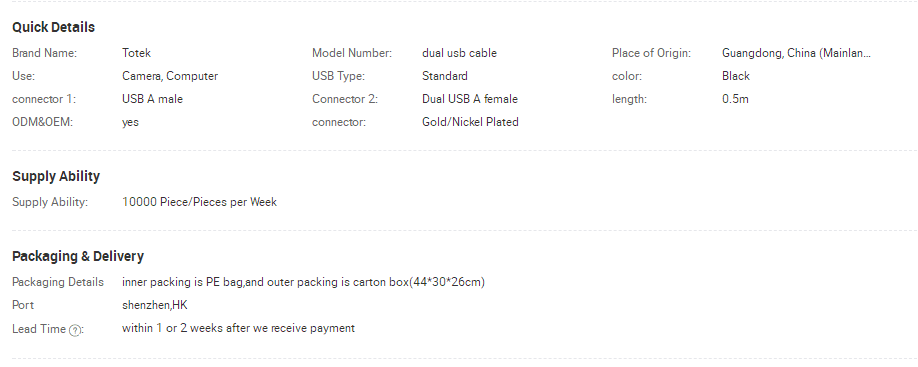
Task: Click the Standard USB Type value
Action: pyautogui.click(x=444, y=76)
